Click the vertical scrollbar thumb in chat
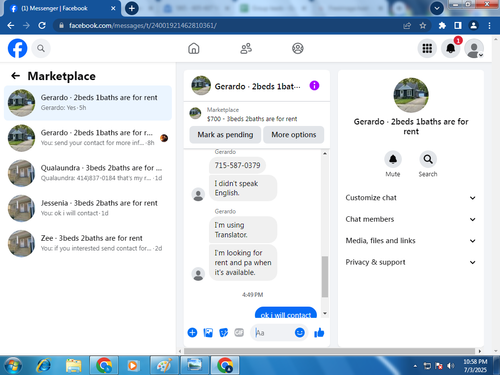 click(325, 277)
